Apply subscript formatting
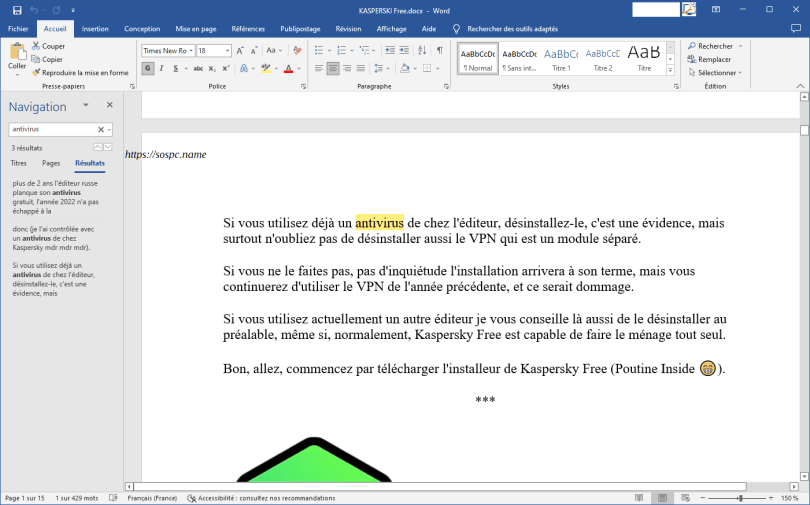 coord(212,68)
